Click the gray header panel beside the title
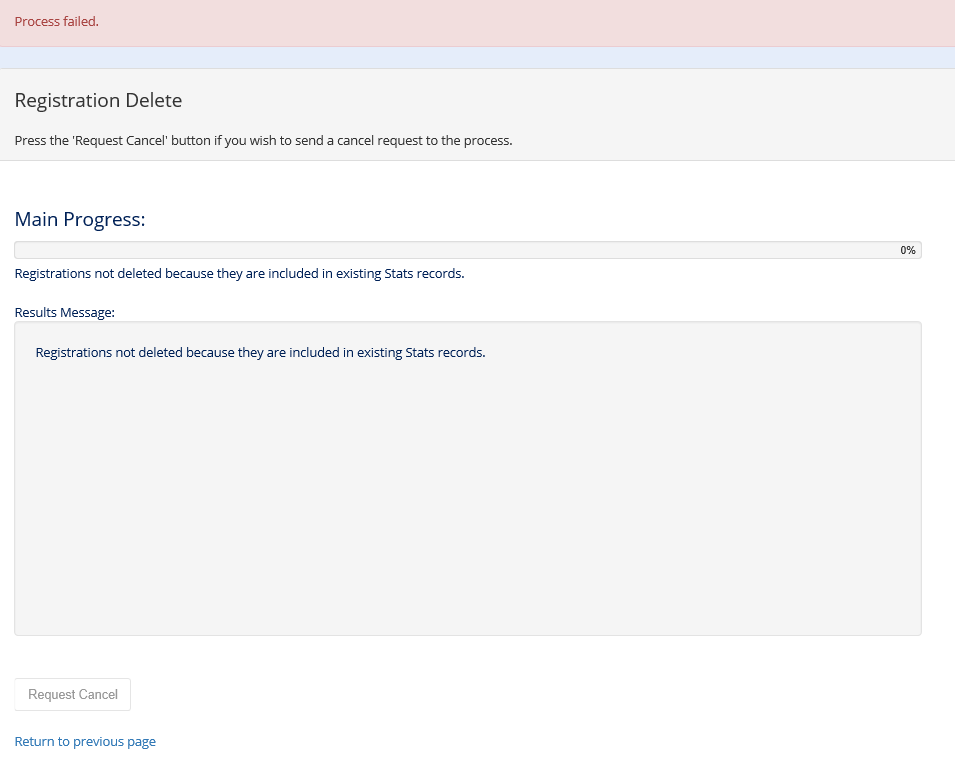Screen dimensions: 955x763 (x=600, y=101)
